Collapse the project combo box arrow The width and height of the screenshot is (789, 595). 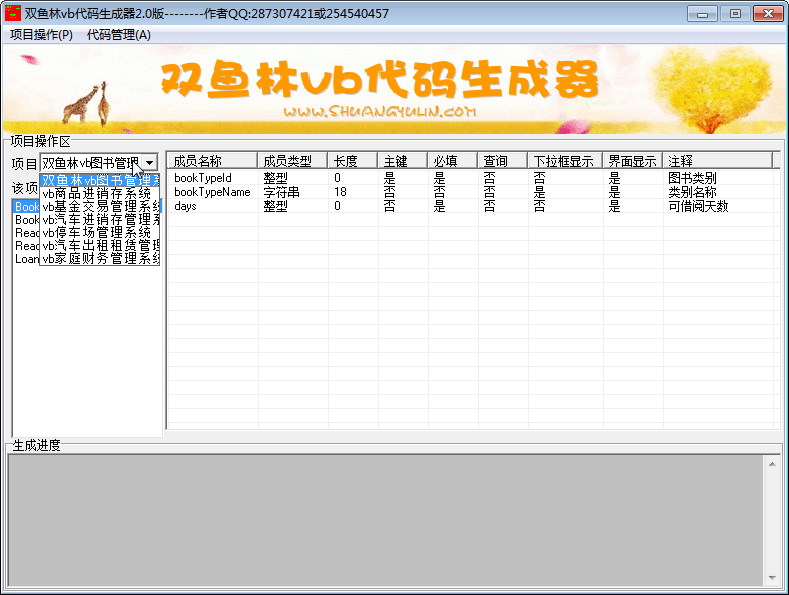pyautogui.click(x=149, y=163)
